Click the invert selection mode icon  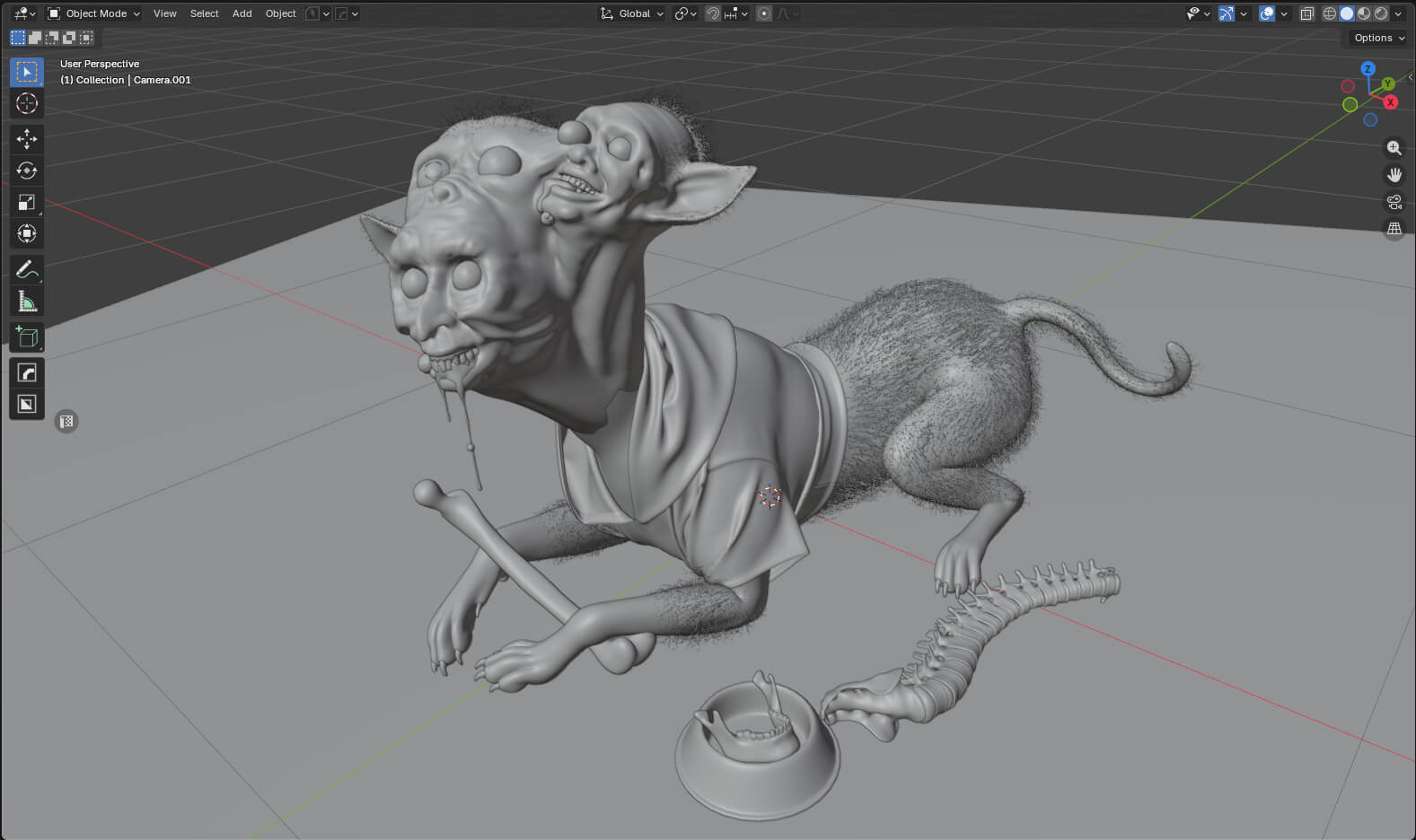click(x=69, y=38)
